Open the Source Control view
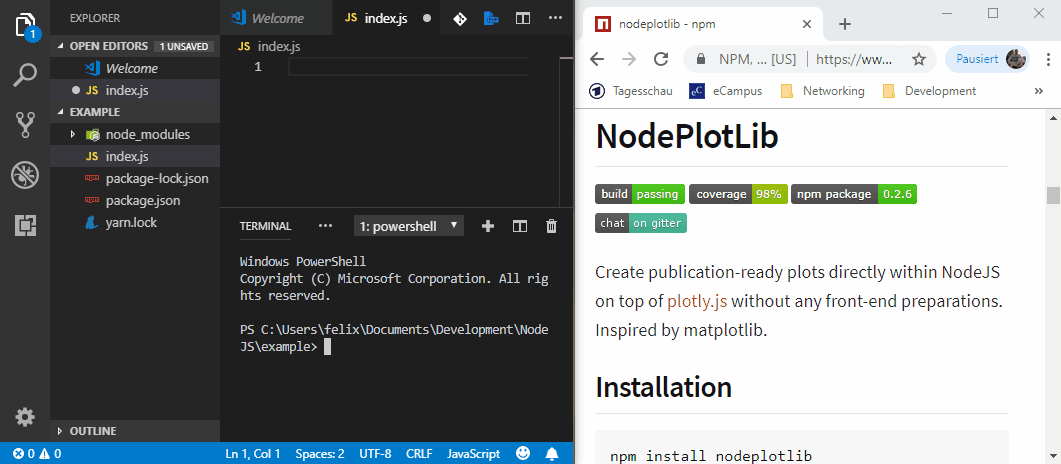 (x=25, y=125)
